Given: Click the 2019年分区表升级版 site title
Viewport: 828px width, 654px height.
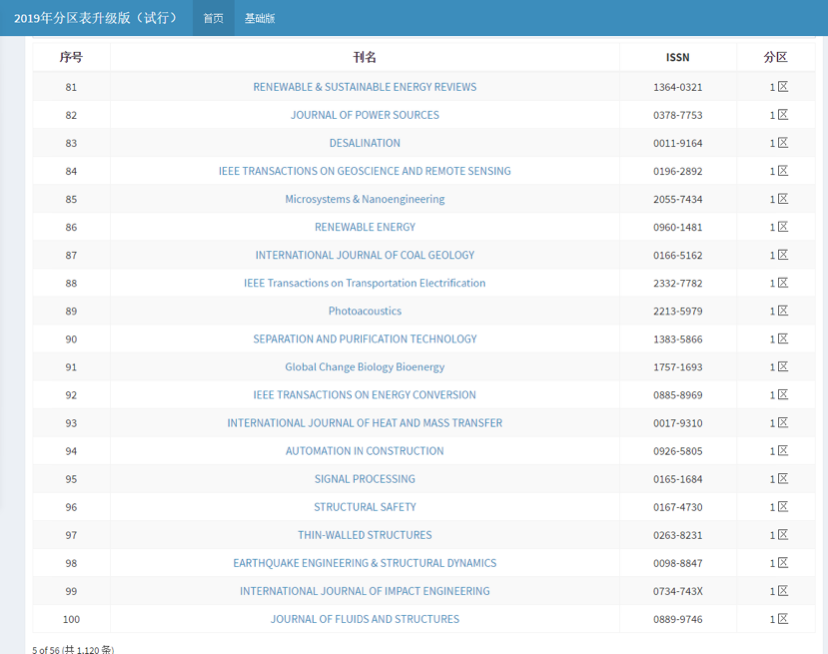Looking at the screenshot, I should (96, 18).
